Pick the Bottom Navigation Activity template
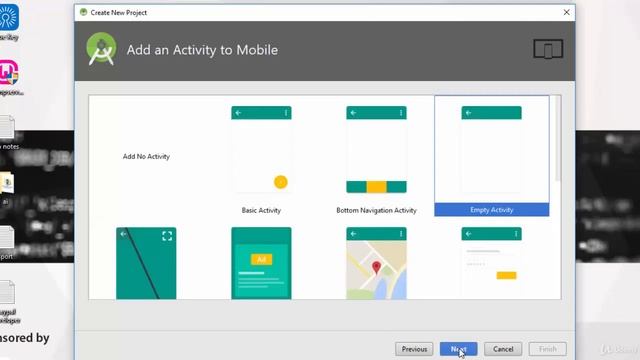Image resolution: width=640 pixels, height=360 pixels. click(376, 150)
